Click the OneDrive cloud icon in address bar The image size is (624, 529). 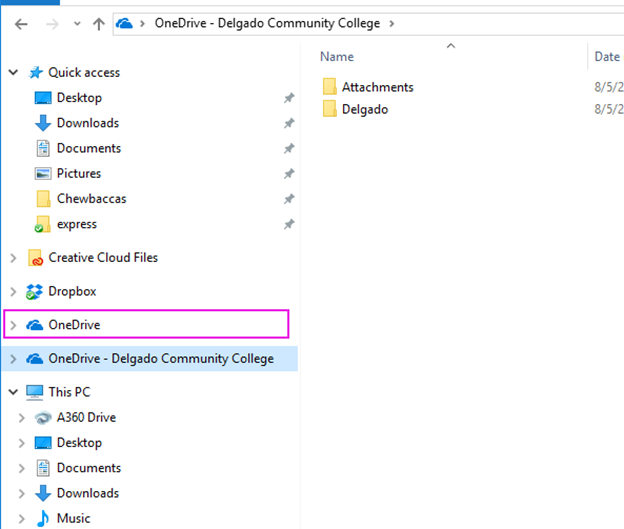[x=124, y=23]
